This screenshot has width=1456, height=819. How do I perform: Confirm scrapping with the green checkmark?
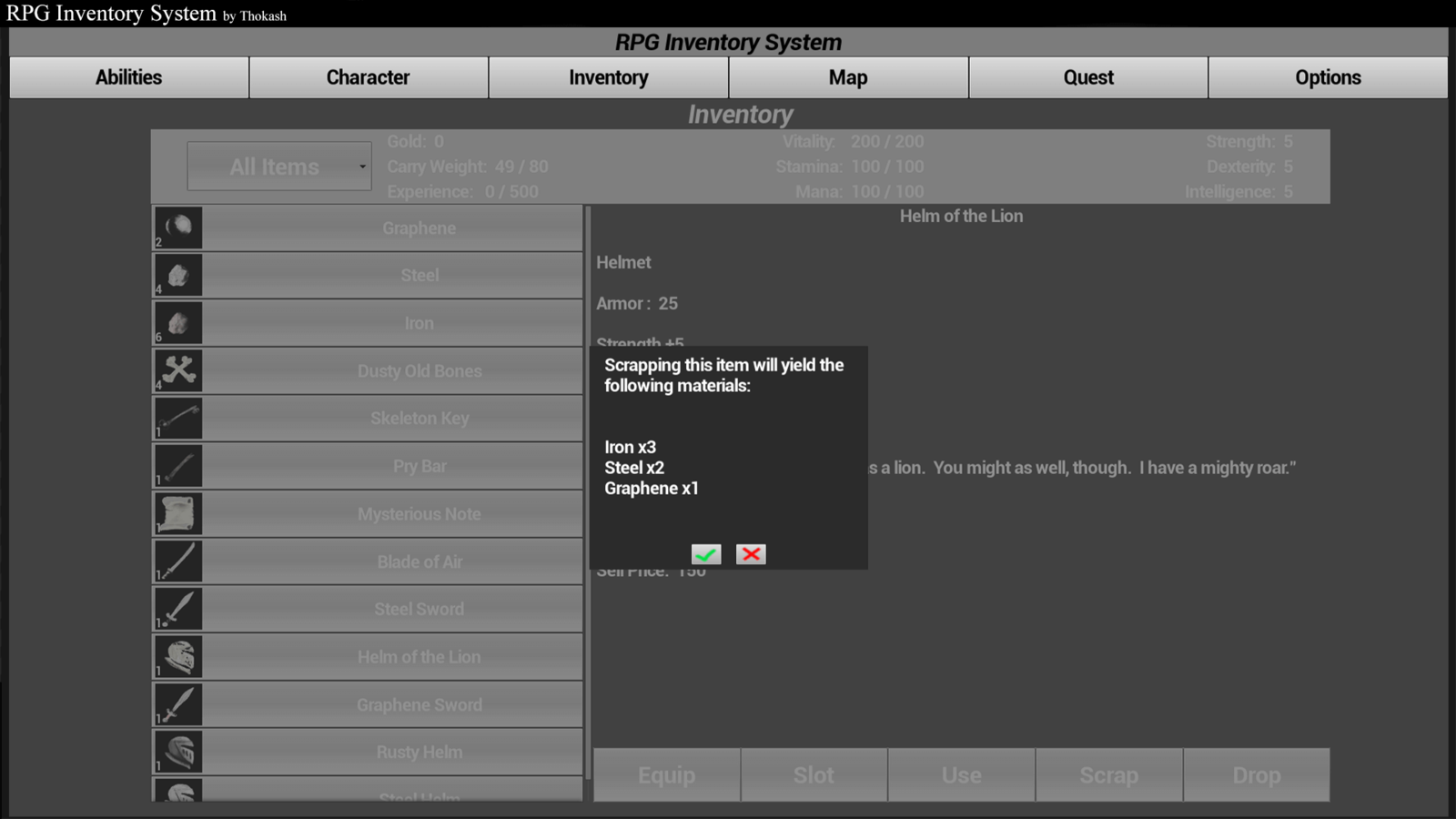click(706, 553)
